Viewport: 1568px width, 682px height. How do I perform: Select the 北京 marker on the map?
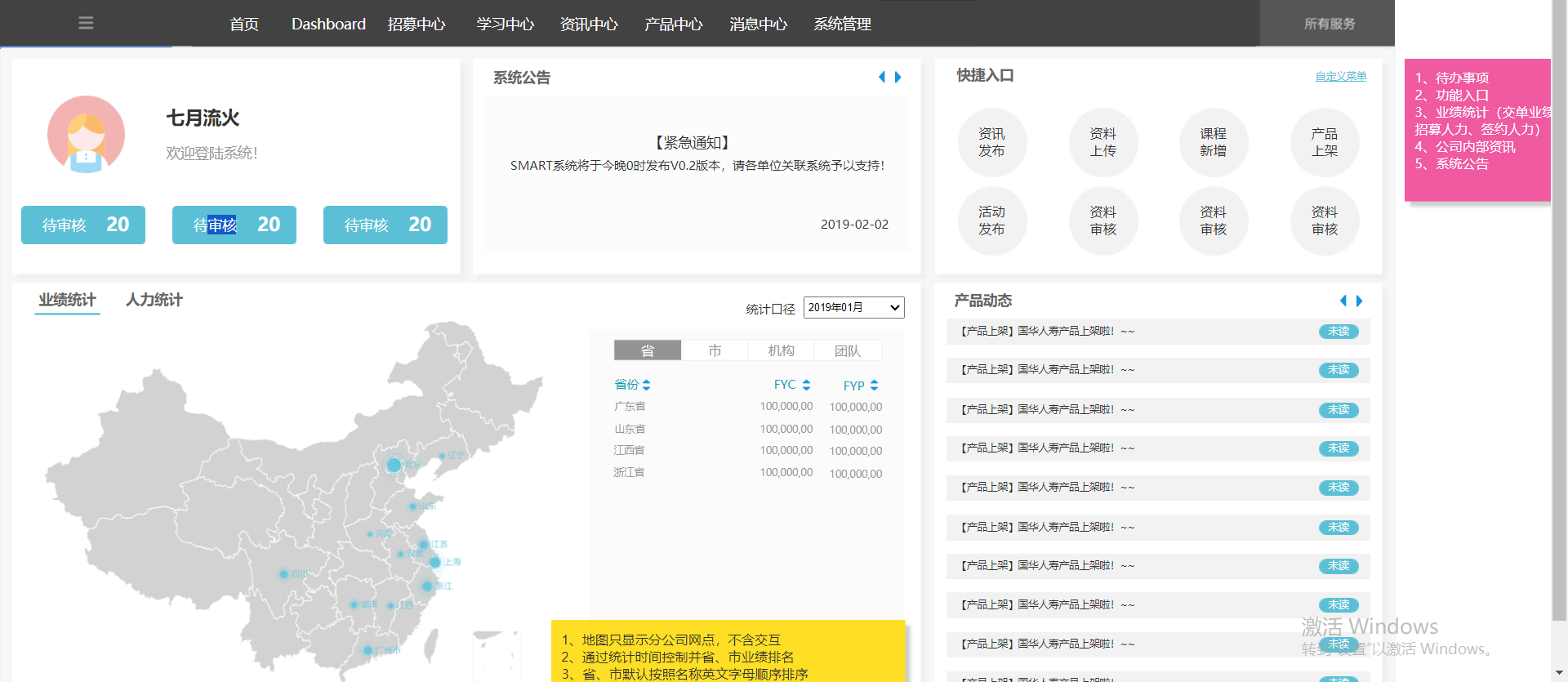pos(394,465)
